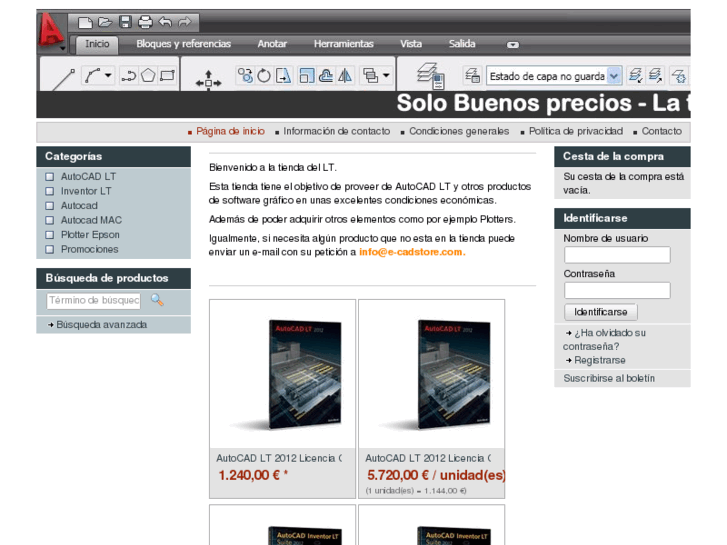Click the second layer icon right of the combo
The height and width of the screenshot is (545, 727).
(x=655, y=75)
